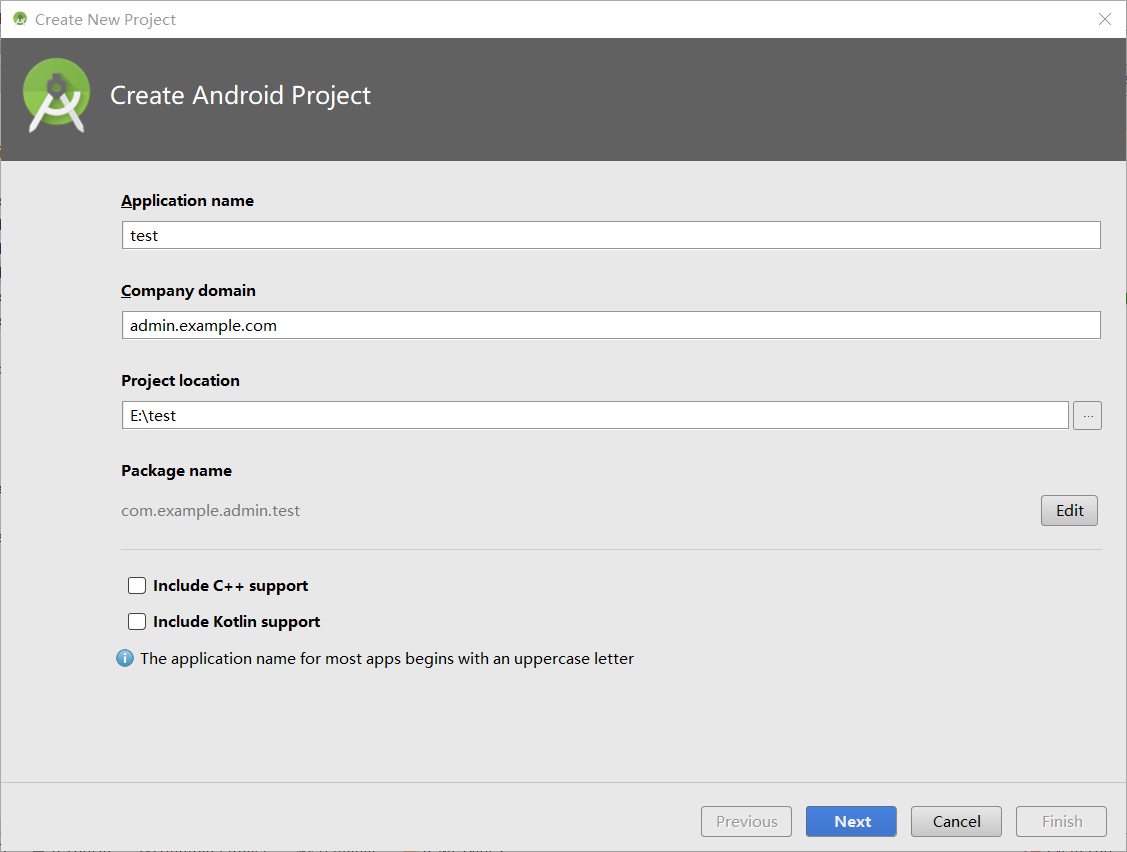Select the Company domain label
Viewport: 1127px width, 852px height.
coord(188,290)
